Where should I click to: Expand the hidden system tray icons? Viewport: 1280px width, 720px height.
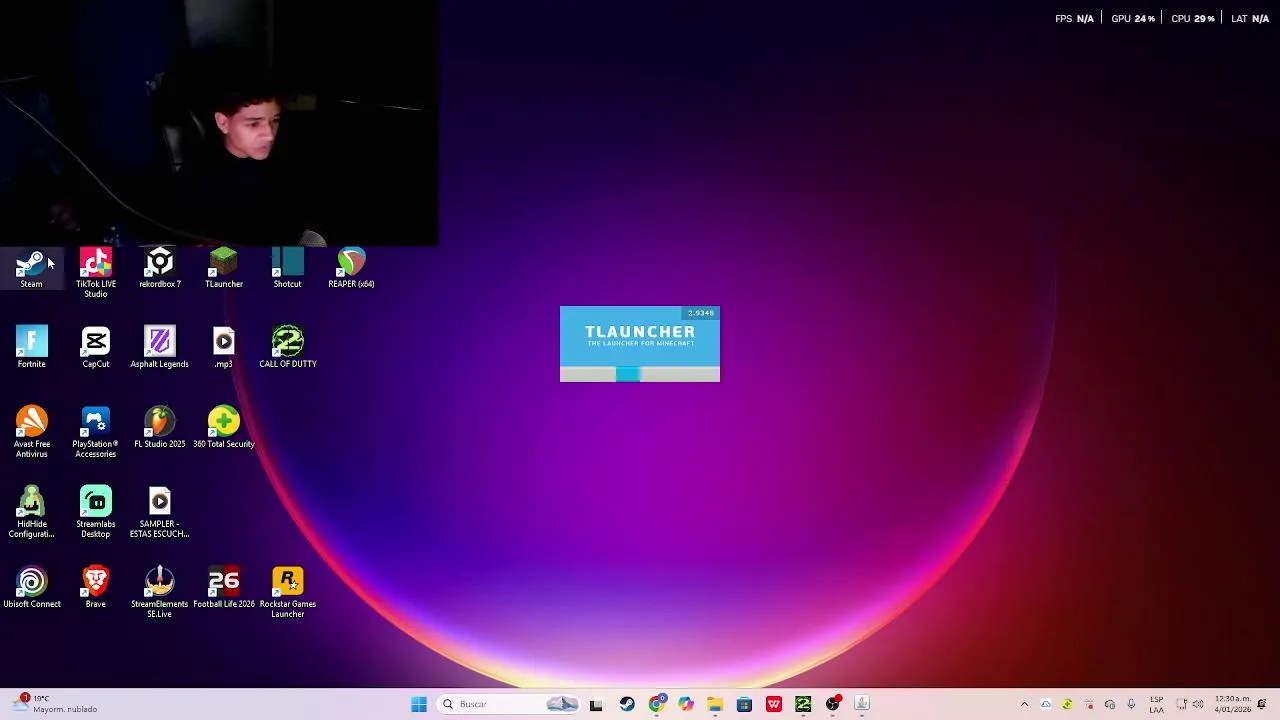coord(1024,704)
